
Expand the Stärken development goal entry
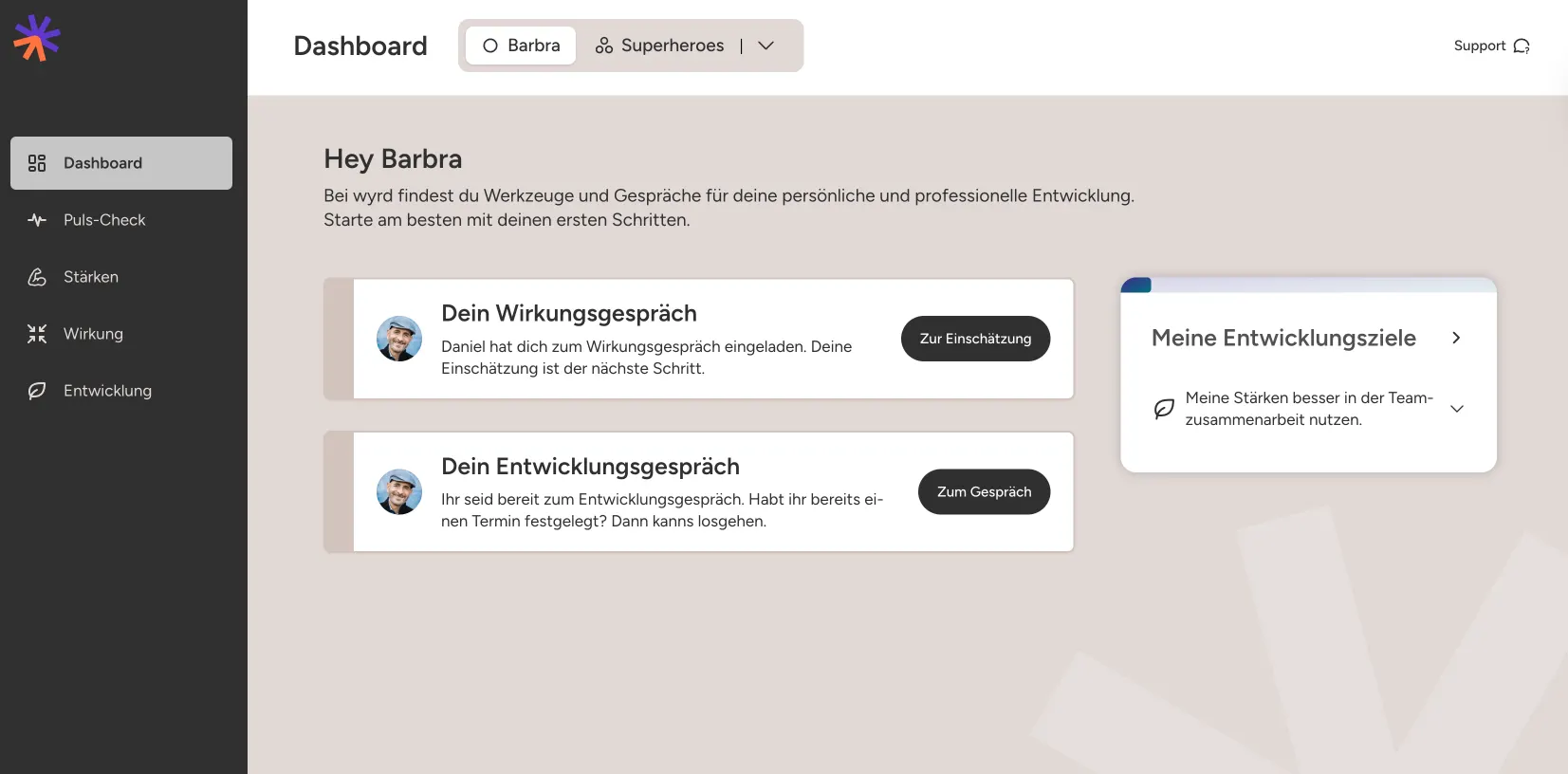[x=1458, y=409]
